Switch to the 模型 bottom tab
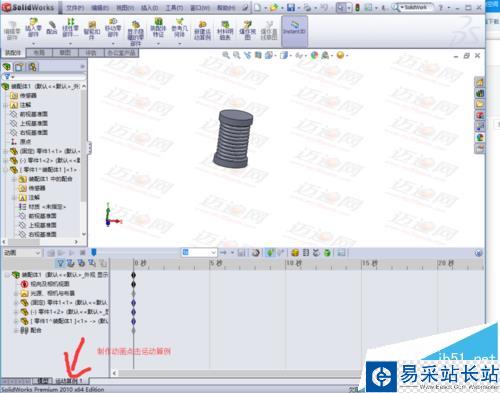The image size is (500, 393). pyautogui.click(x=43, y=381)
